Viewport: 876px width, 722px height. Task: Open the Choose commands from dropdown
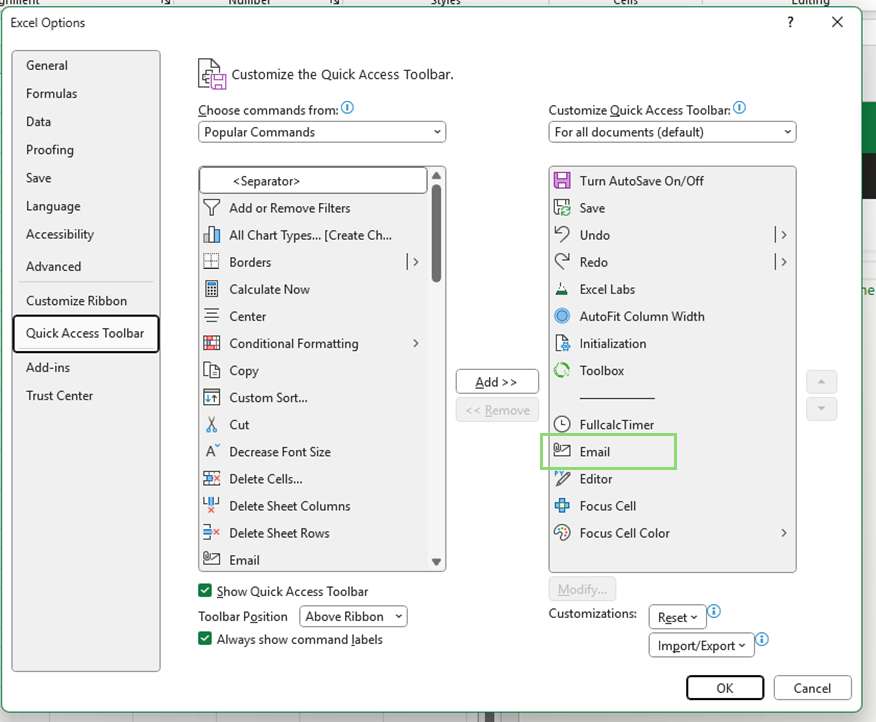322,132
